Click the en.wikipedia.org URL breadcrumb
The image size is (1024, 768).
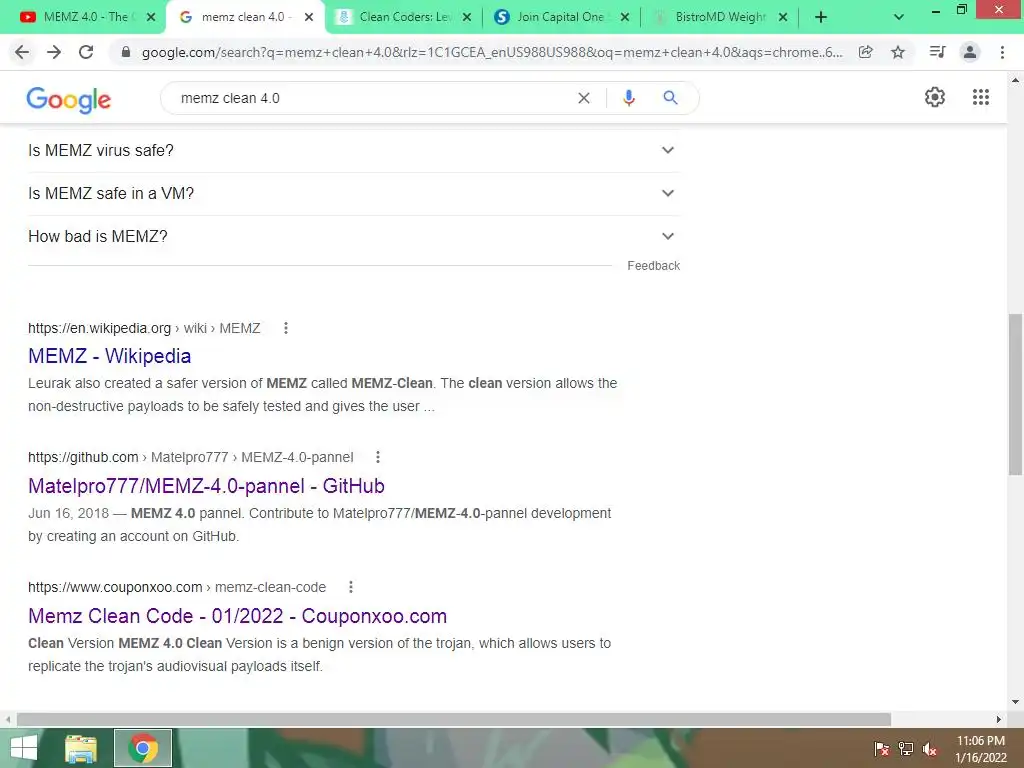point(144,328)
